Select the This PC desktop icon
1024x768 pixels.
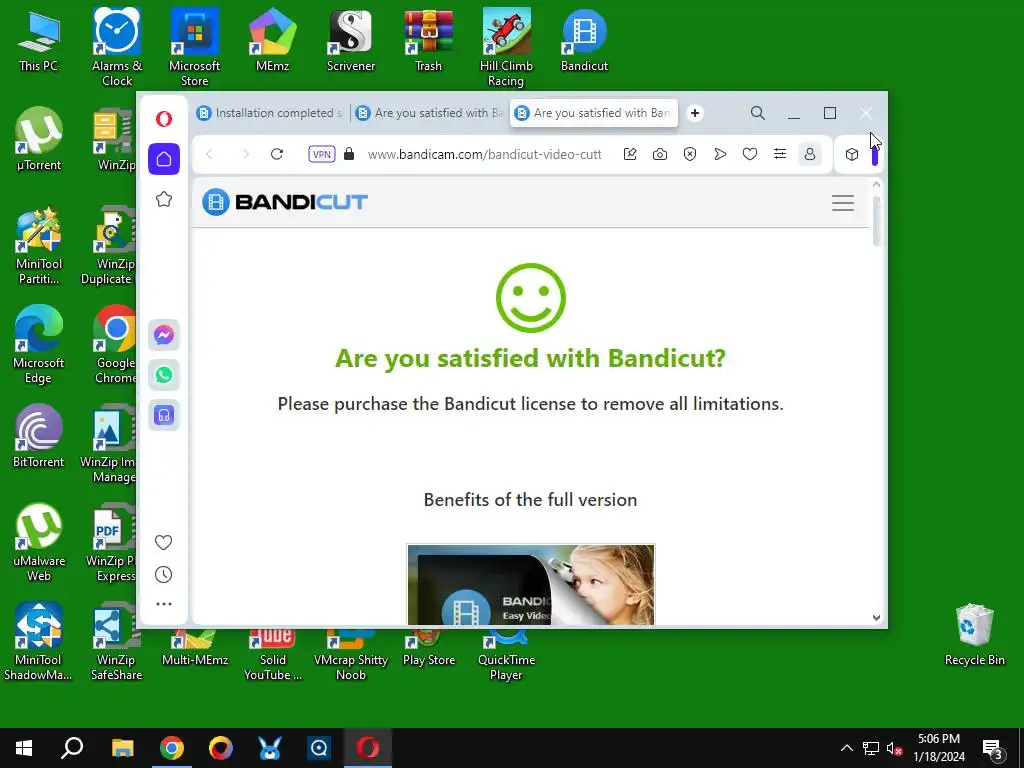(39, 40)
